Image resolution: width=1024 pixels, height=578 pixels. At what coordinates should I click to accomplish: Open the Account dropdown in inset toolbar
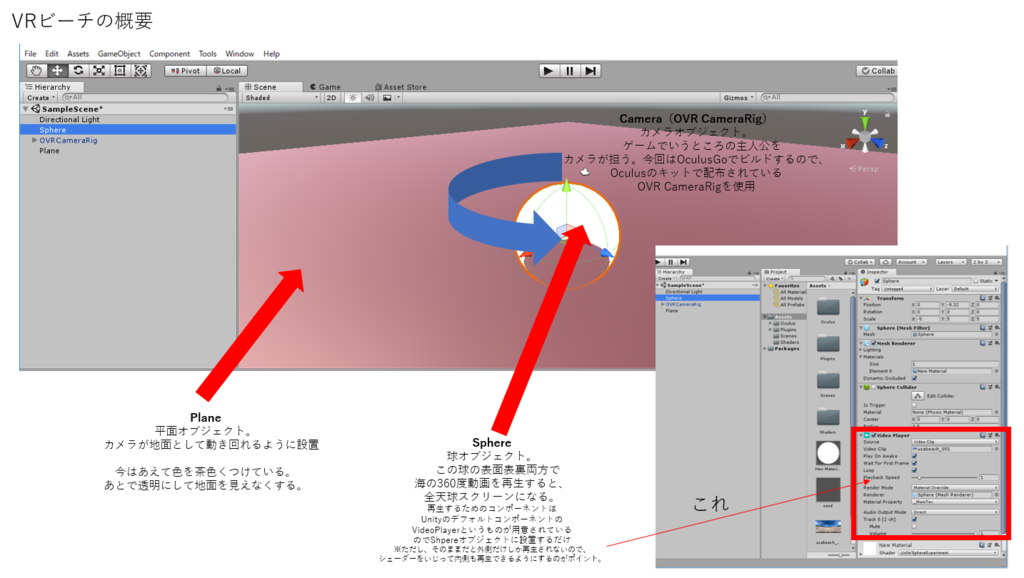pyautogui.click(x=912, y=262)
